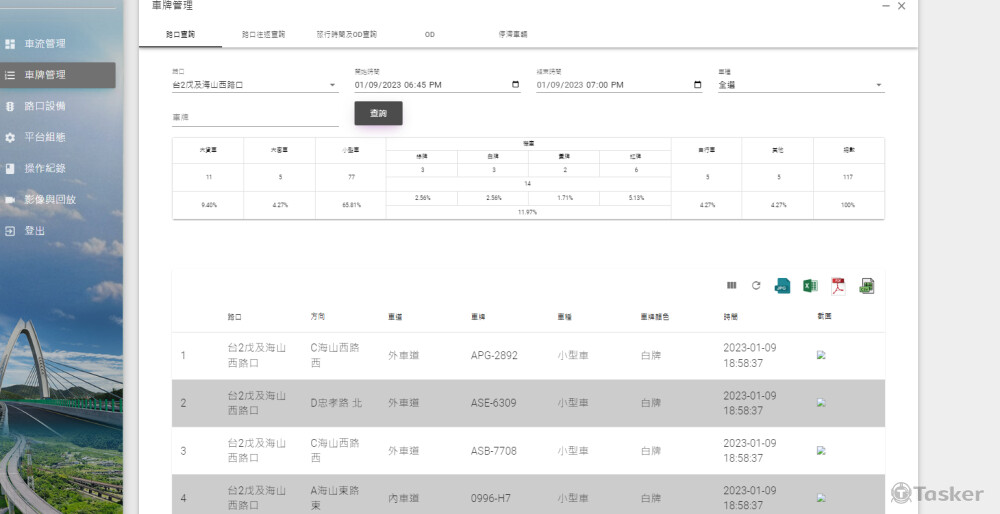This screenshot has height=514, width=1000.
Task: Switch to the 旅行時間及OD查詢 tab
Action: (346, 34)
